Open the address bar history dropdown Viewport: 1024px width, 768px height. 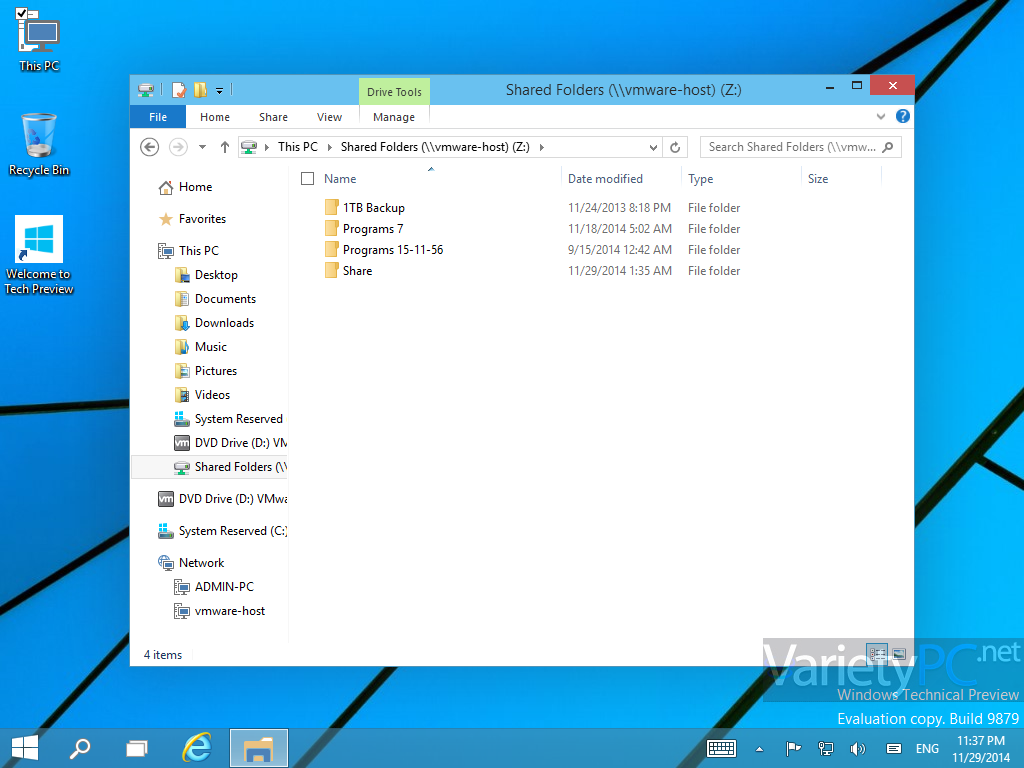pyautogui.click(x=654, y=147)
